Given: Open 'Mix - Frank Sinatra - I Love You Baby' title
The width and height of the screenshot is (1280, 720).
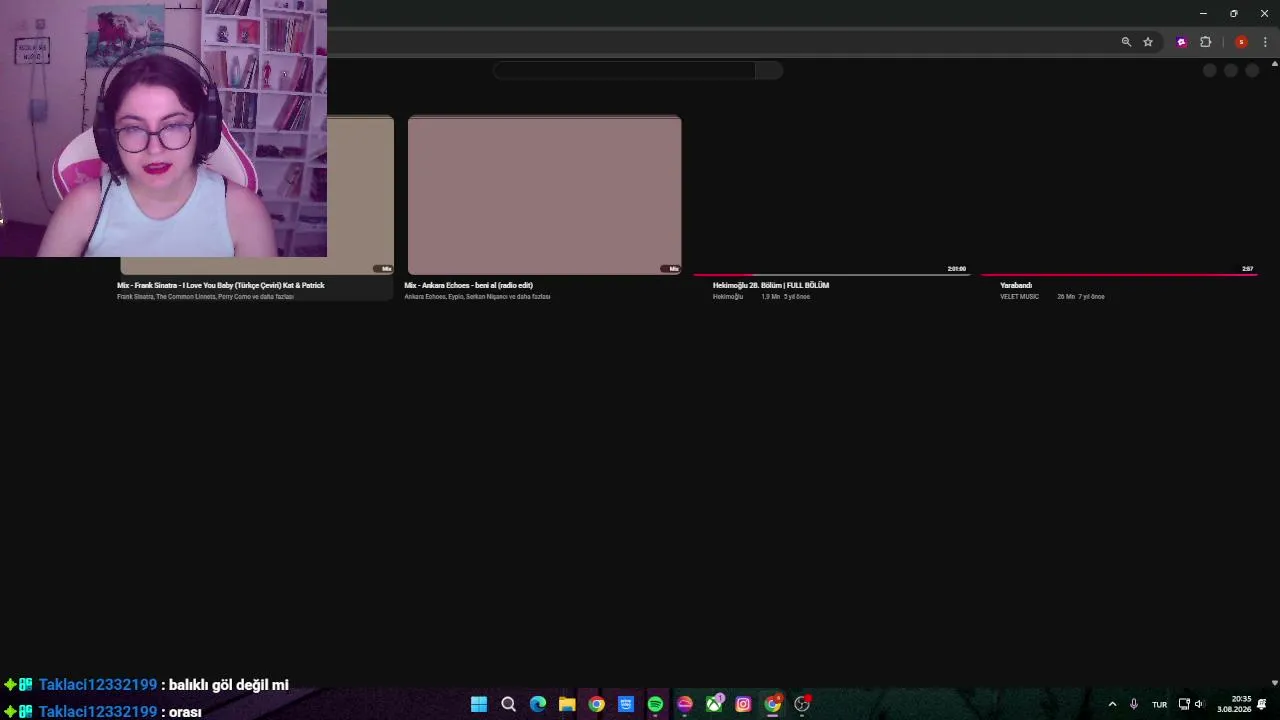Looking at the screenshot, I should click(221, 285).
